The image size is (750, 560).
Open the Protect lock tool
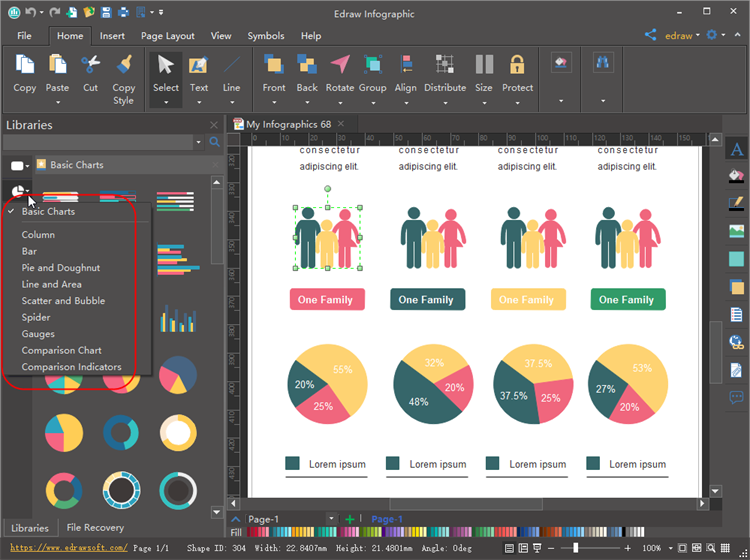517,66
